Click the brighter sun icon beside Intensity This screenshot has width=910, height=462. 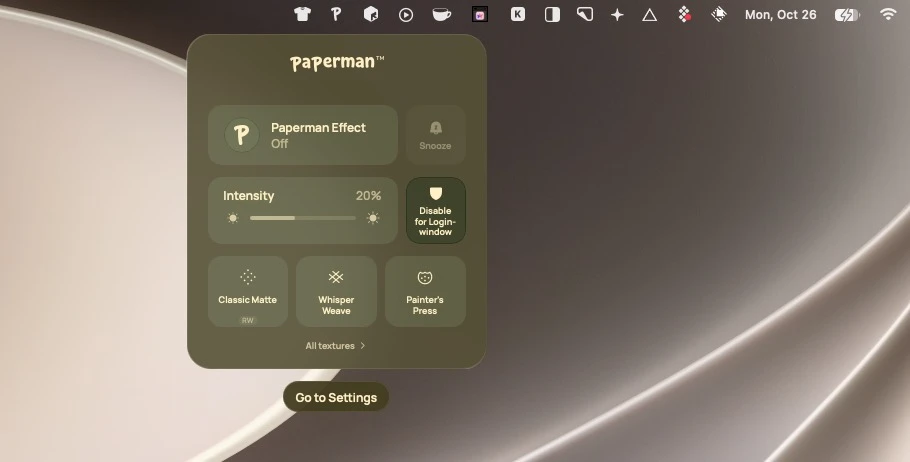(x=373, y=218)
